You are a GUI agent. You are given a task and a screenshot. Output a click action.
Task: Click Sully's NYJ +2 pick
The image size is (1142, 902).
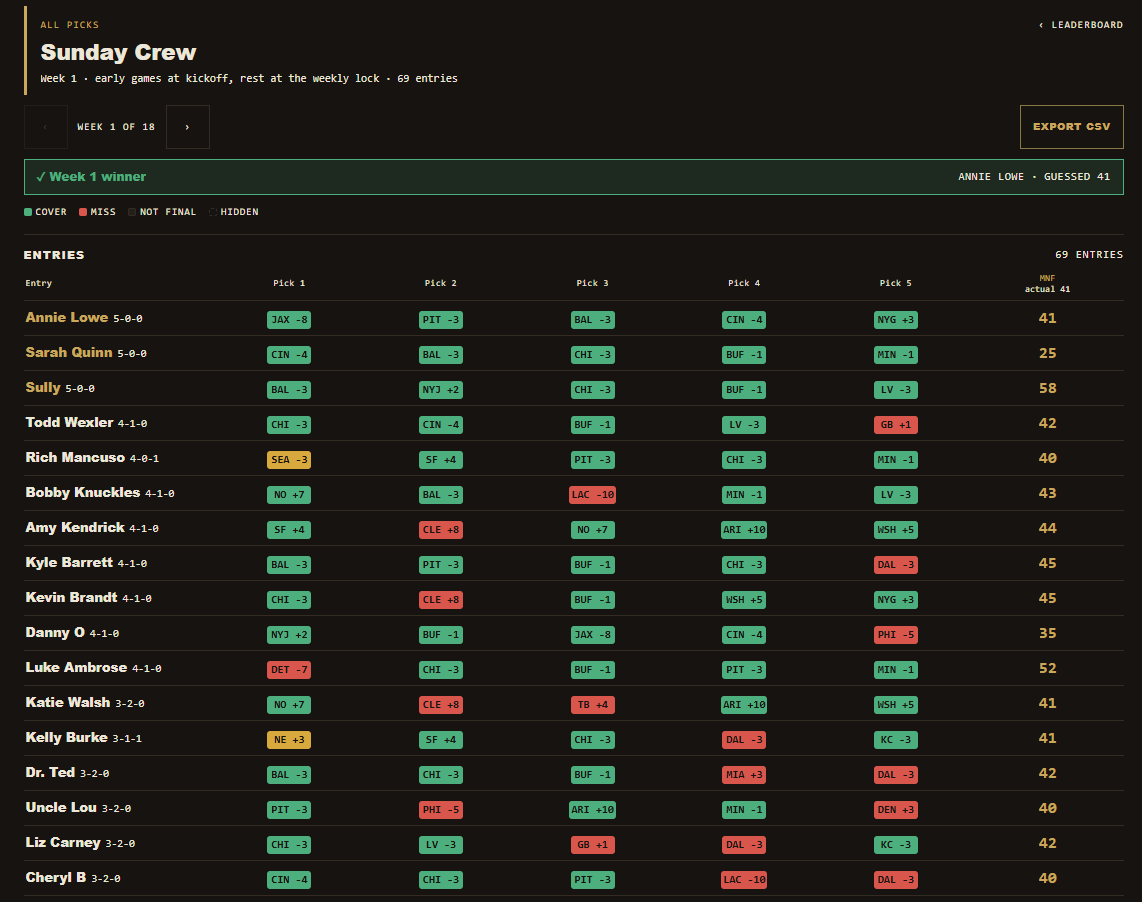click(x=441, y=390)
